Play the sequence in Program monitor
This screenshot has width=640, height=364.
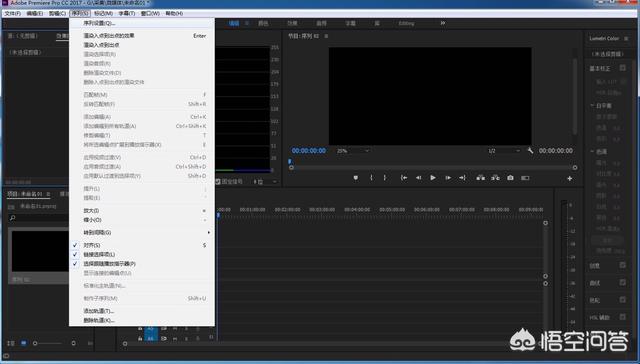click(433, 178)
